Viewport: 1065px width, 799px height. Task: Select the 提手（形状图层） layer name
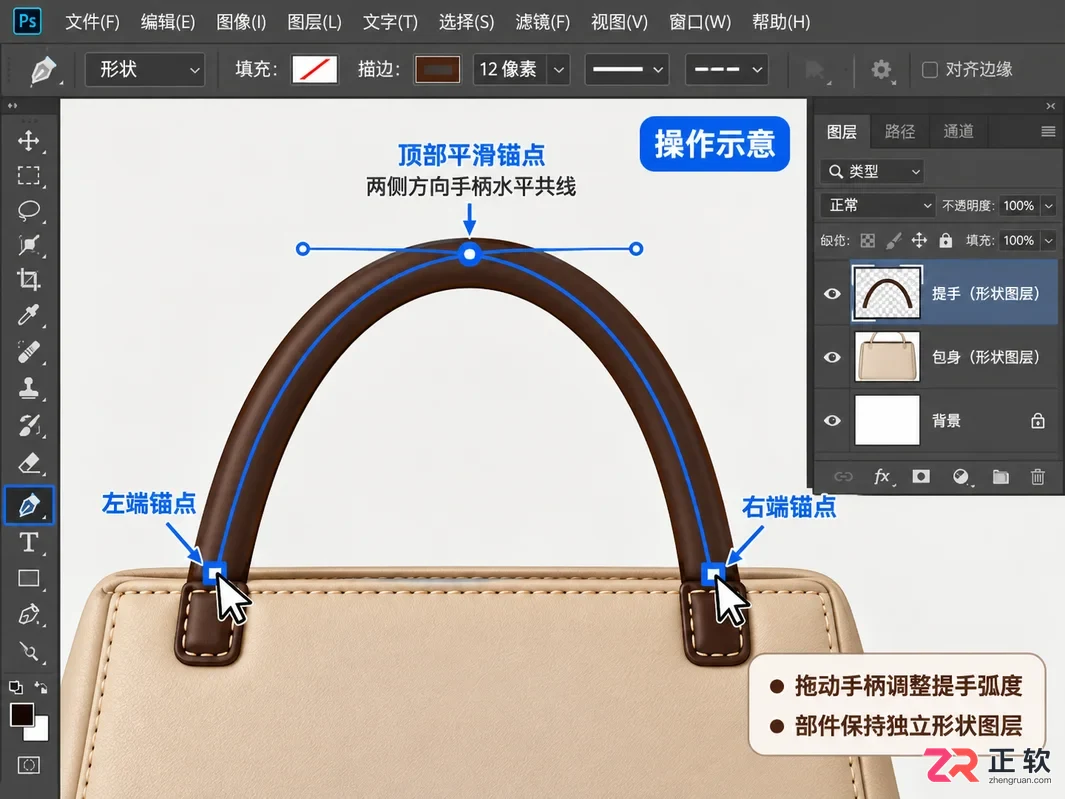pos(986,294)
